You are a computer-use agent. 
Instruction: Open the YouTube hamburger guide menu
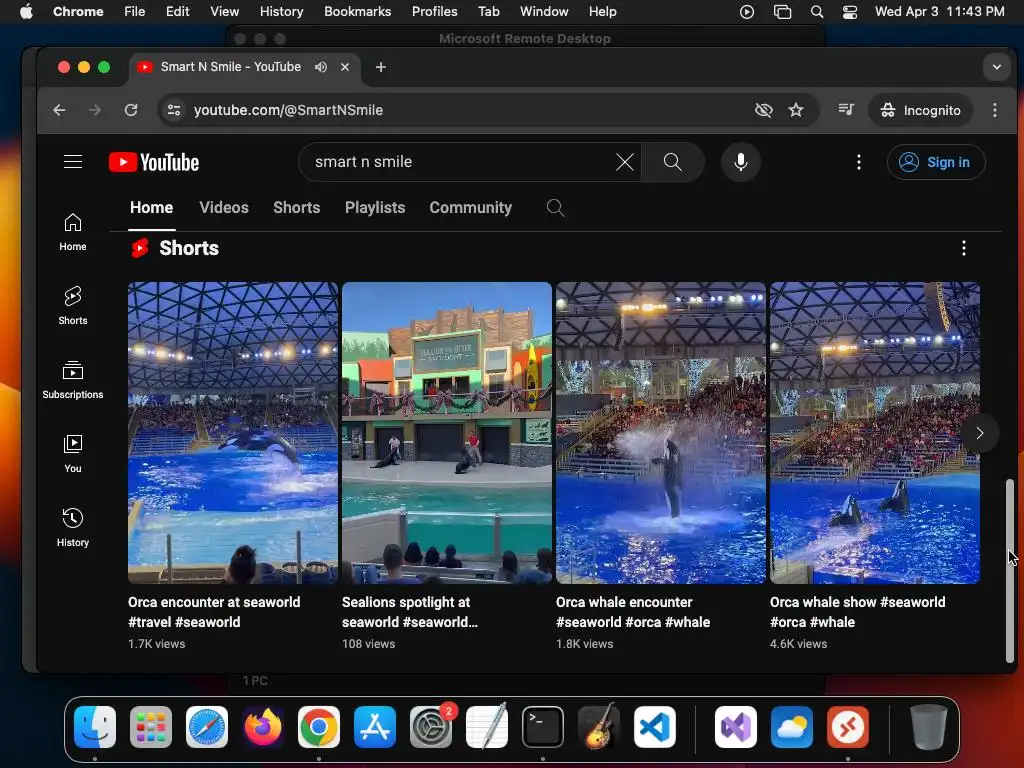tap(72, 161)
